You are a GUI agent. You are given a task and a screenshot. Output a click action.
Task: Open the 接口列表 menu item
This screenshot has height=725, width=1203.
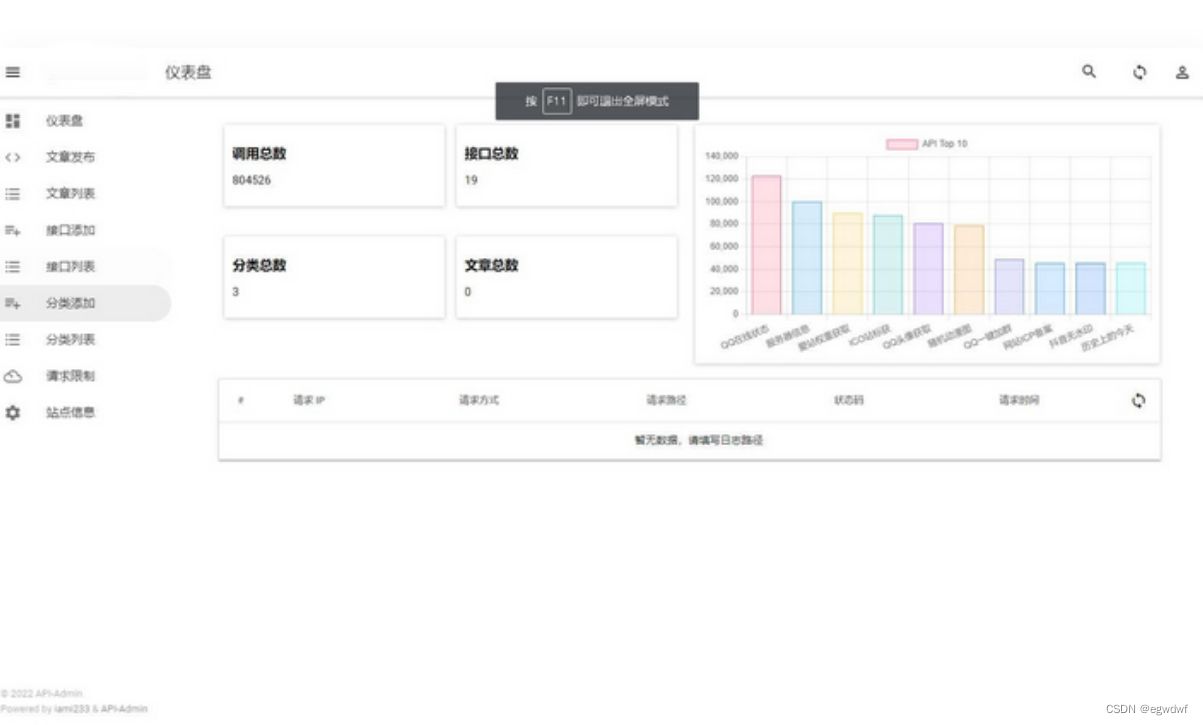click(68, 266)
